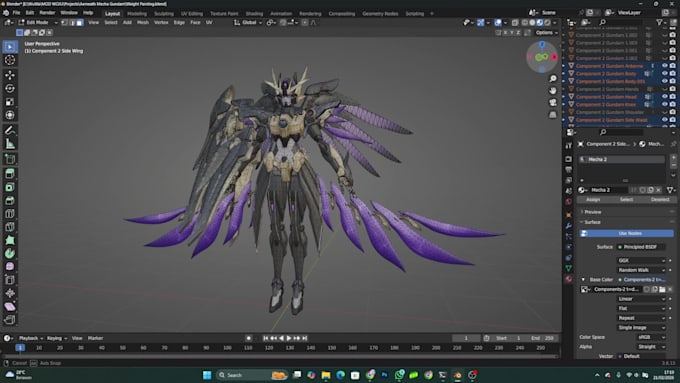Select the Smooth tool
680x383 pixels.
tap(10, 267)
